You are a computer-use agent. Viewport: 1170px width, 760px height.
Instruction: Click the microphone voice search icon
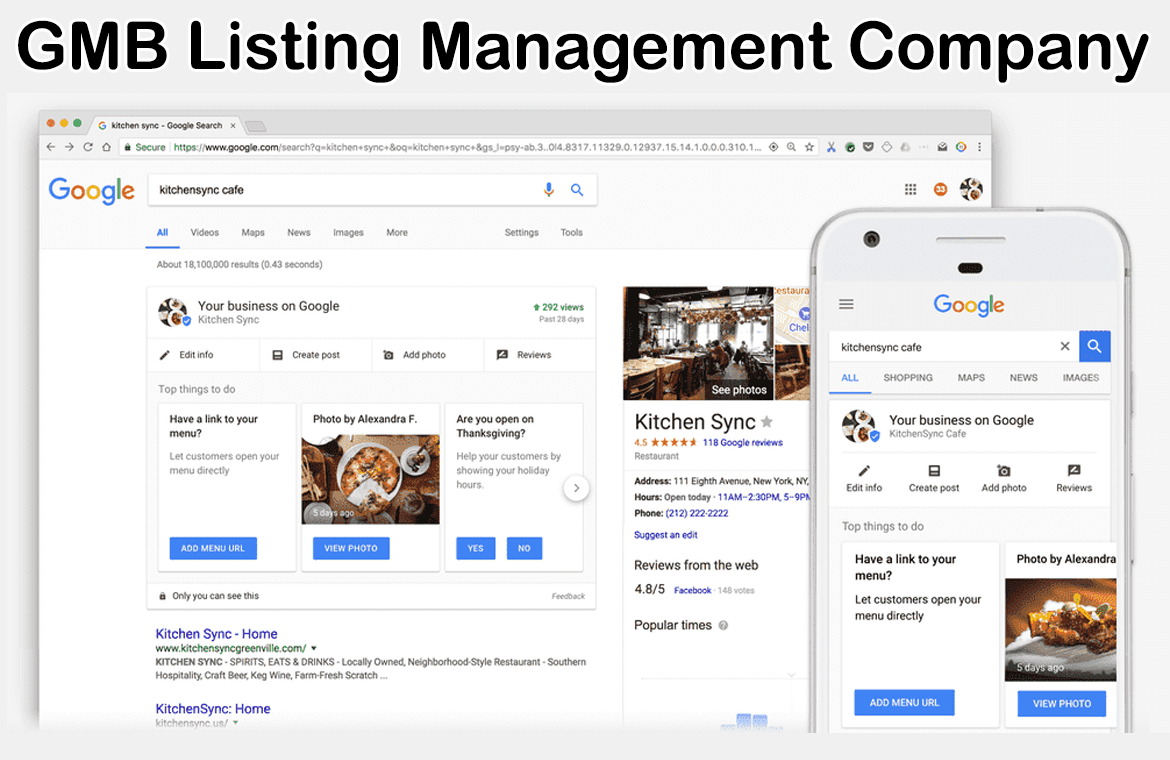548,189
